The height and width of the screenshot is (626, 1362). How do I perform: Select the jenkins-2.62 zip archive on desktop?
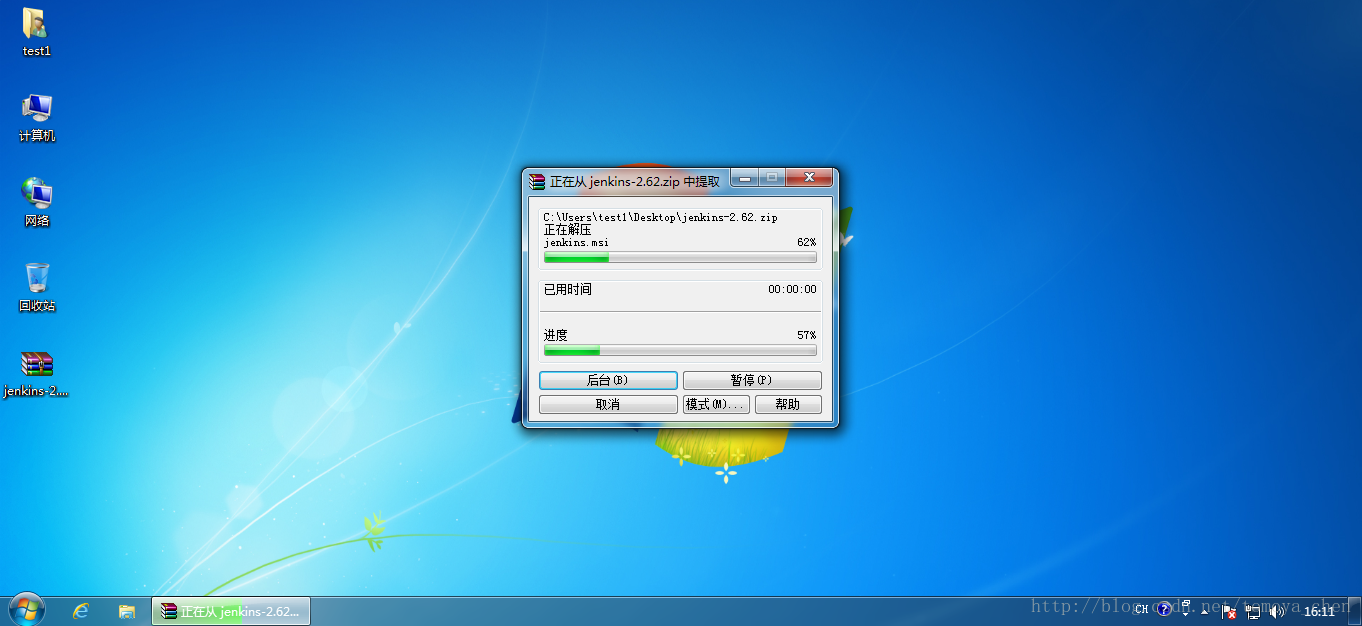click(x=37, y=374)
